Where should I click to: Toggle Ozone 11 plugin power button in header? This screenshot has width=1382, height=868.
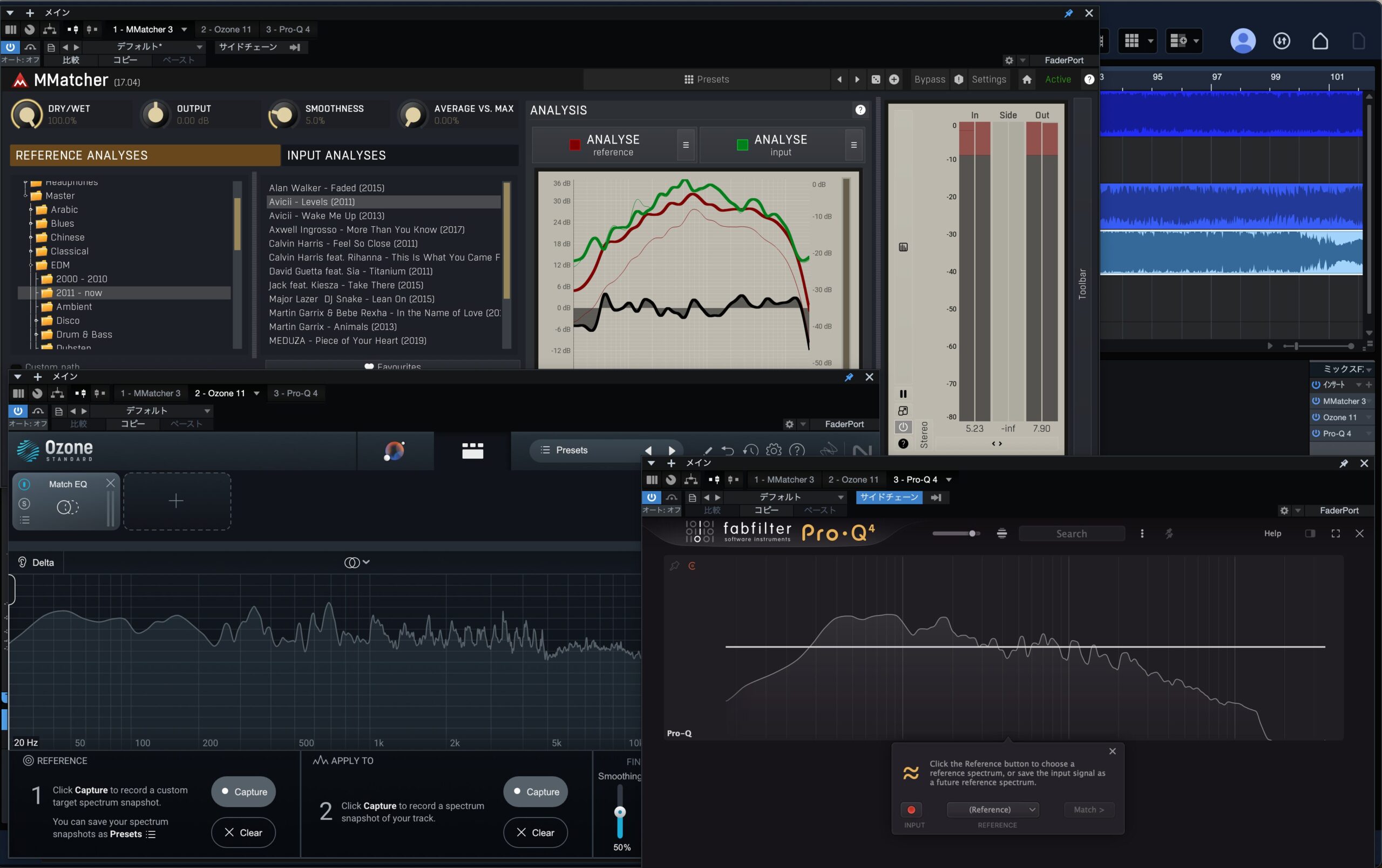pos(18,411)
